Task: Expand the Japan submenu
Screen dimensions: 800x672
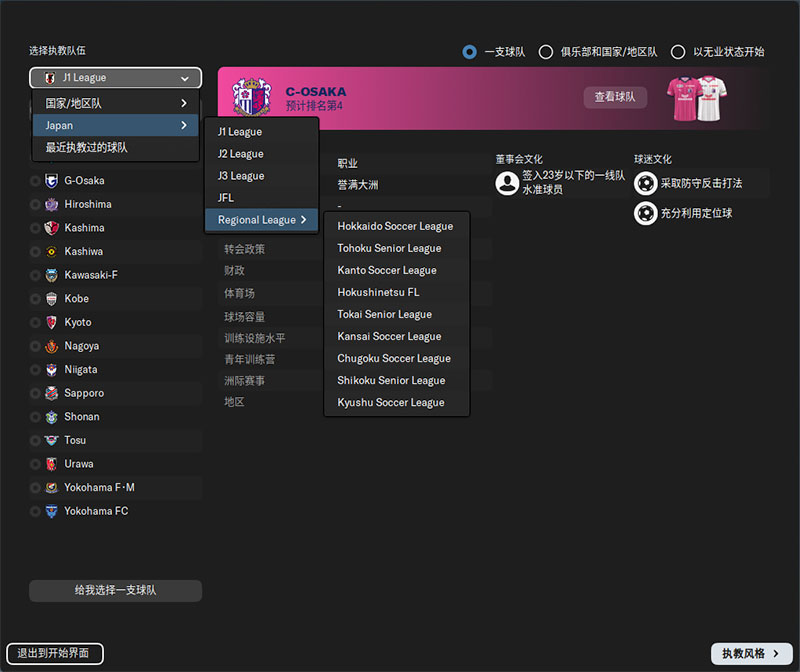Action: click(x=115, y=126)
